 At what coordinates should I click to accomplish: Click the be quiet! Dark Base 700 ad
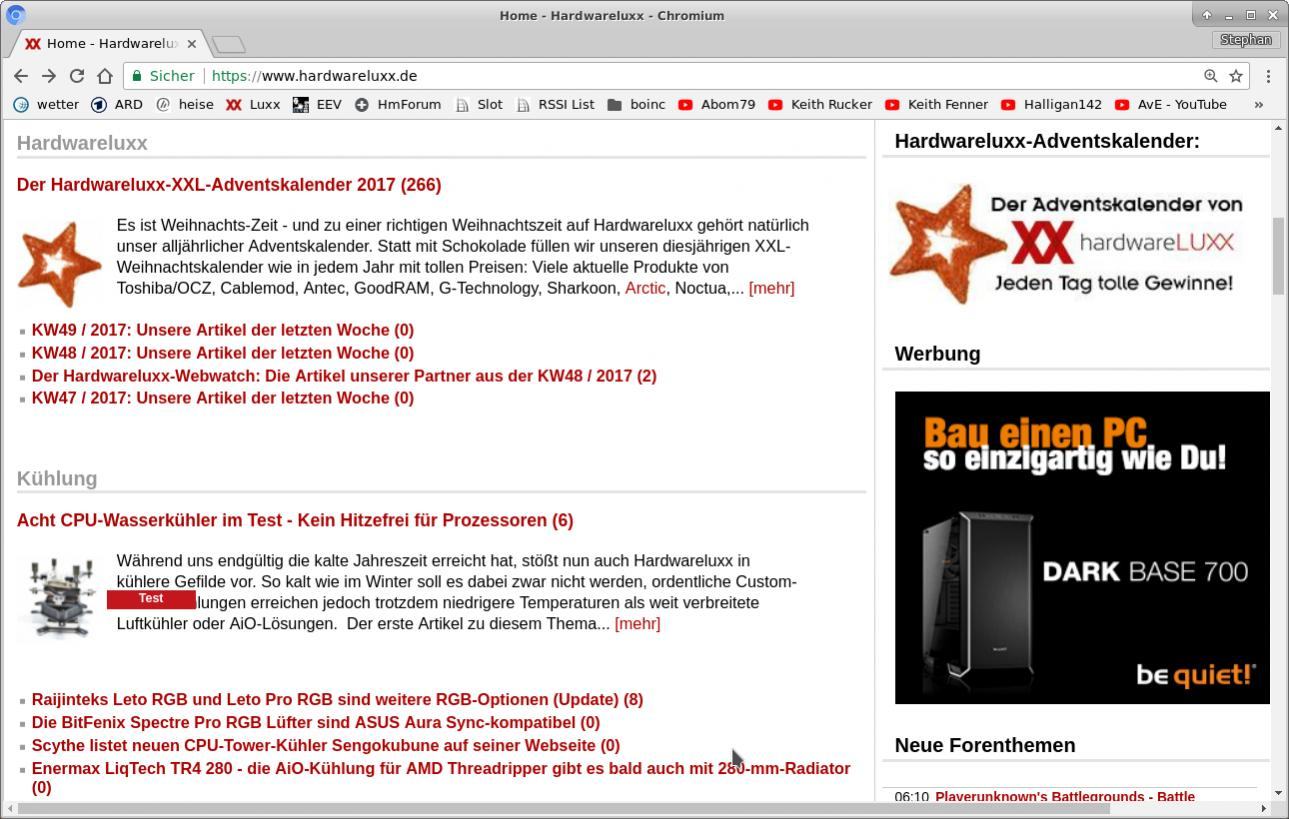(1082, 548)
